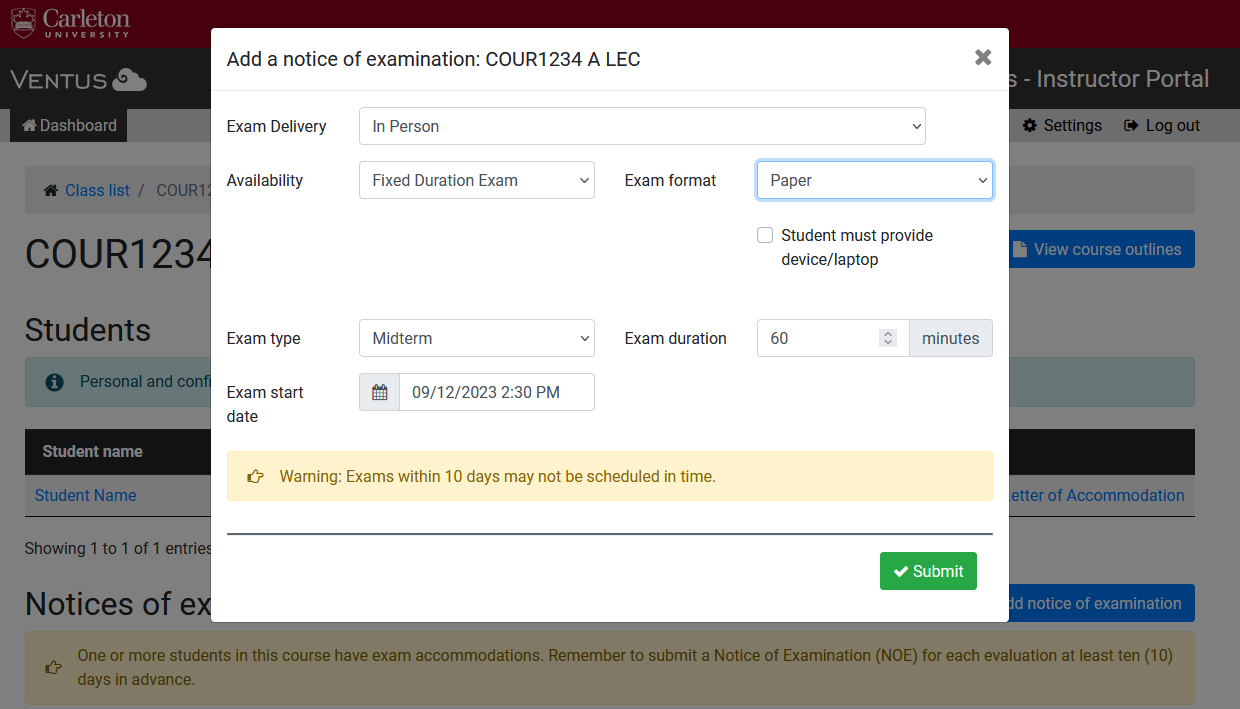Click the home icon in the breadcrumb

[49, 189]
